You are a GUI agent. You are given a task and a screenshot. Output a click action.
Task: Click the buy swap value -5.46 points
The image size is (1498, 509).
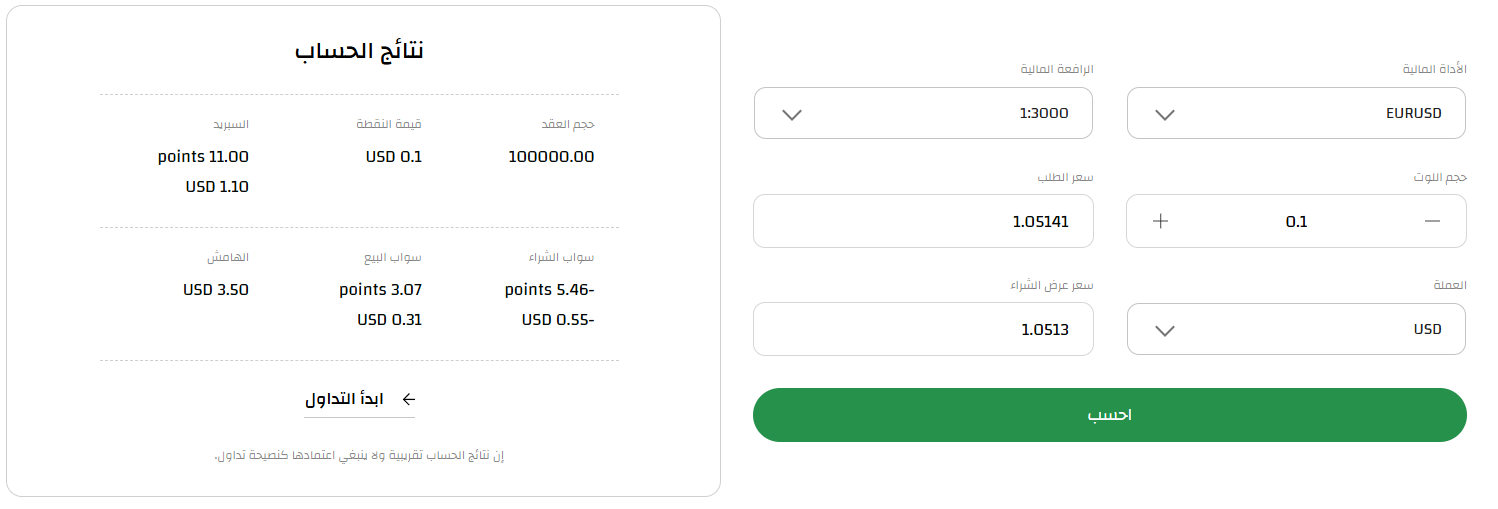point(550,290)
